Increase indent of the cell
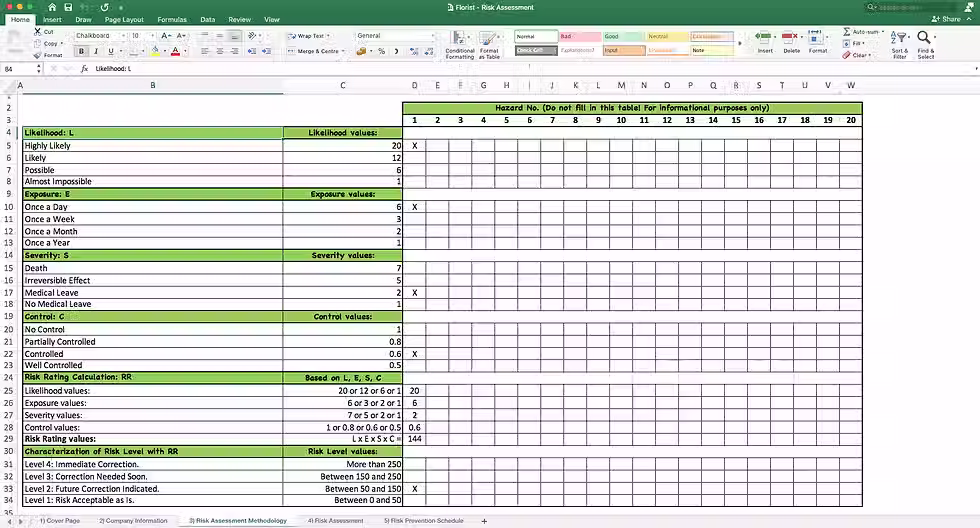This screenshot has height=528, width=980. [267, 51]
